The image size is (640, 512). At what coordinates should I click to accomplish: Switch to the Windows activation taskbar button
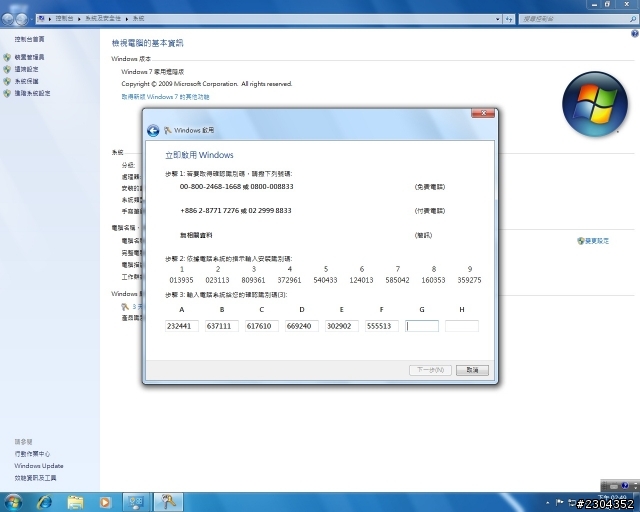pyautogui.click(x=168, y=502)
